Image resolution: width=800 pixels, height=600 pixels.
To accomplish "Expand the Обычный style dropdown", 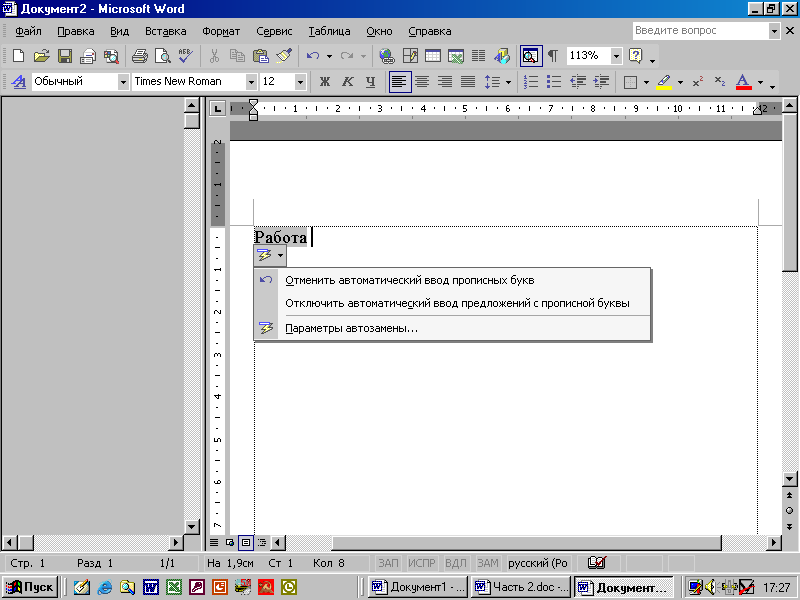I will [x=123, y=82].
